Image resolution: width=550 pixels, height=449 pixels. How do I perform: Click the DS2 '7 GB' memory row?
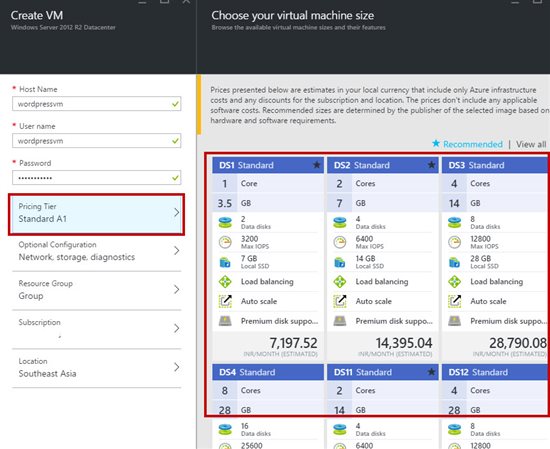383,203
